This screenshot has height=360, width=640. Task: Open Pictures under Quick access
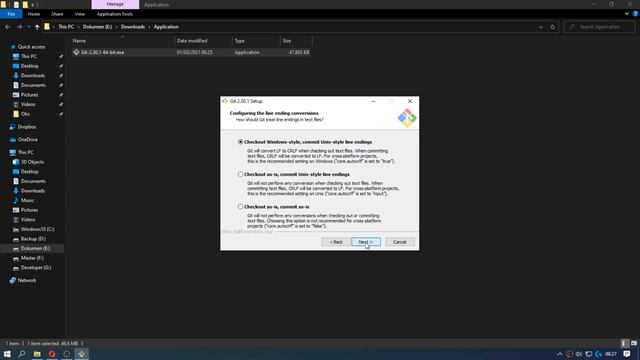click(x=29, y=95)
